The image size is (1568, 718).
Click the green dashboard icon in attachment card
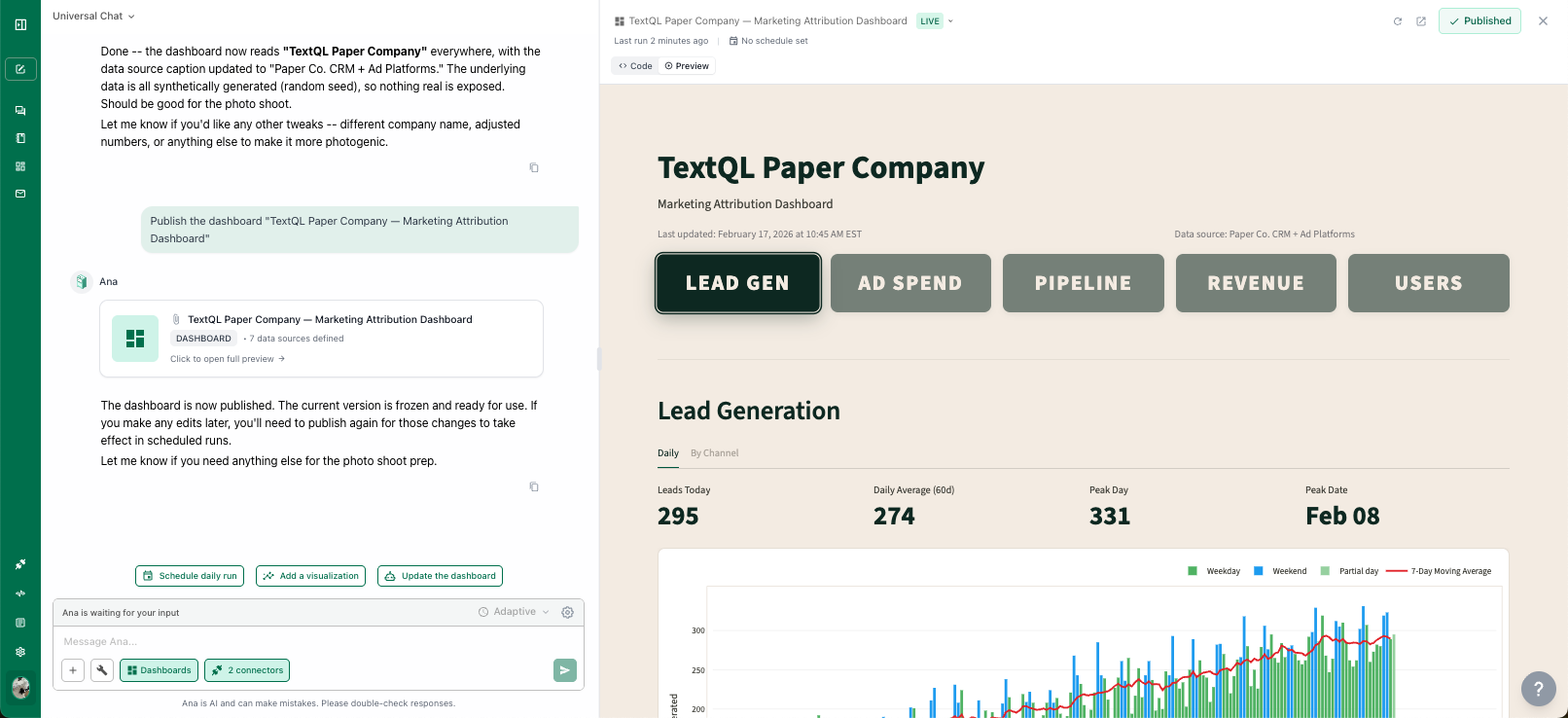pyautogui.click(x=135, y=339)
